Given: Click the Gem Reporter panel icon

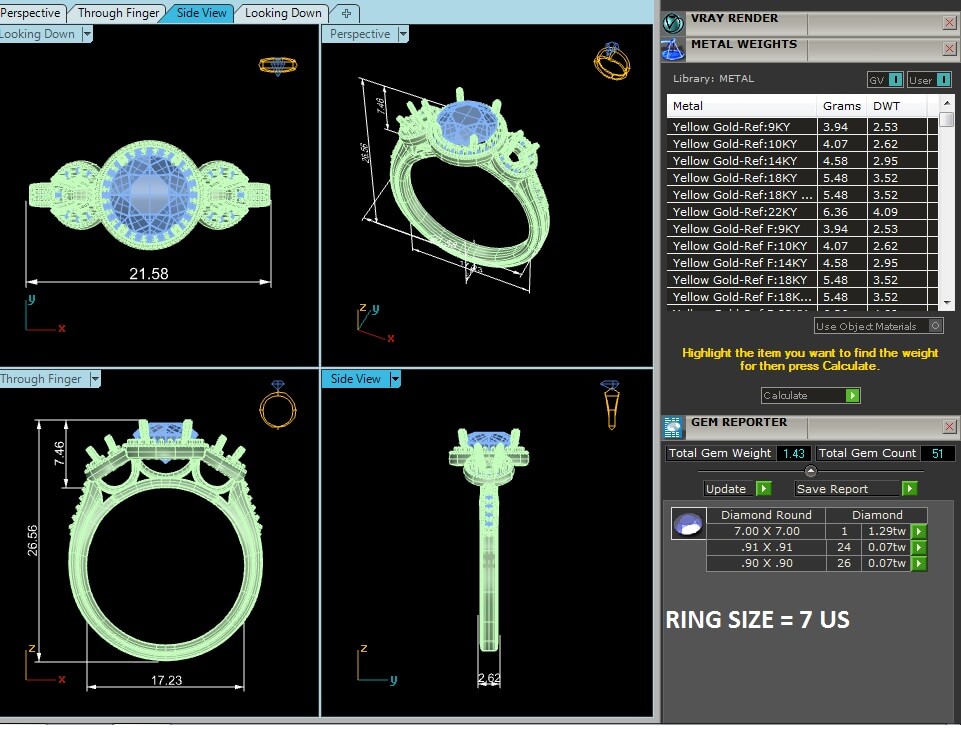Looking at the screenshot, I should click(674, 427).
